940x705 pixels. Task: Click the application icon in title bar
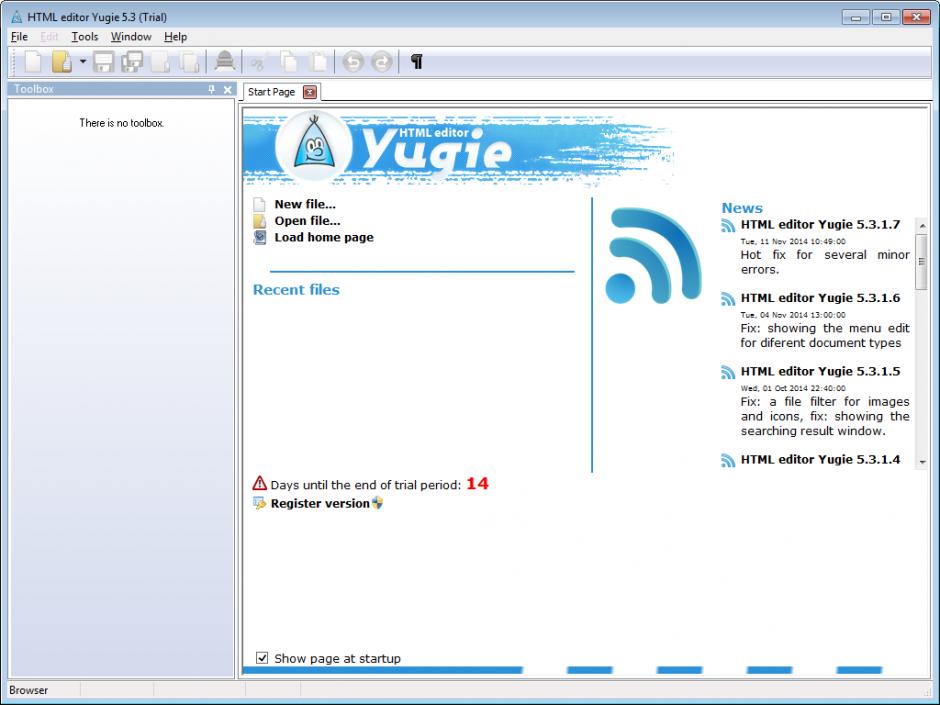(x=17, y=17)
